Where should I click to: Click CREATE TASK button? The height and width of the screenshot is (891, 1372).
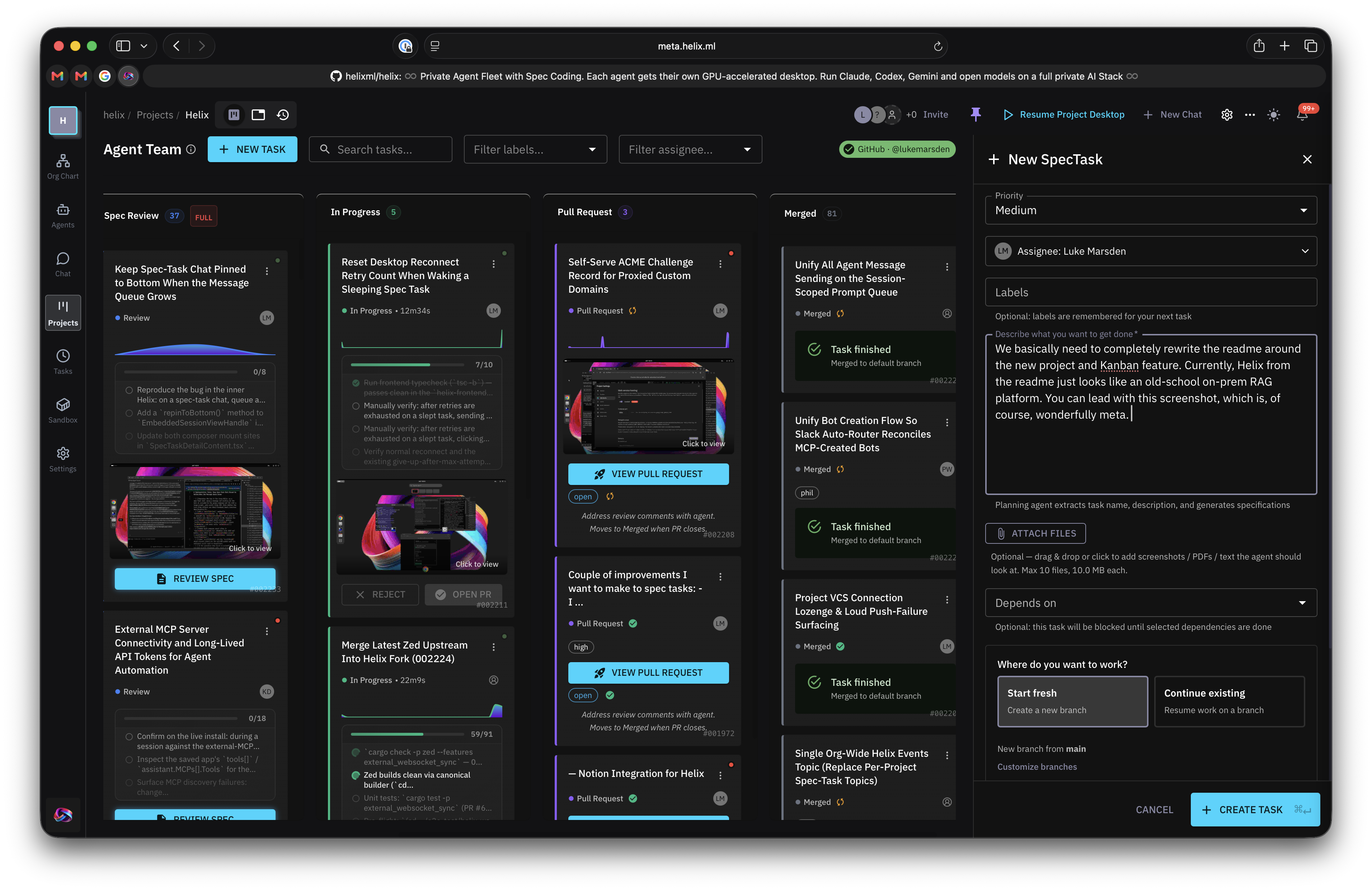[1254, 809]
